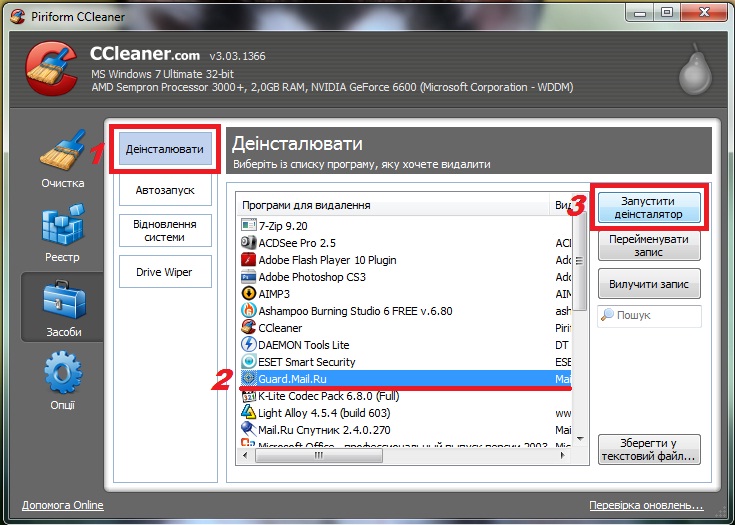Click the DAEMON Tools Lite lightning icon
The width and height of the screenshot is (735, 525).
tap(248, 345)
